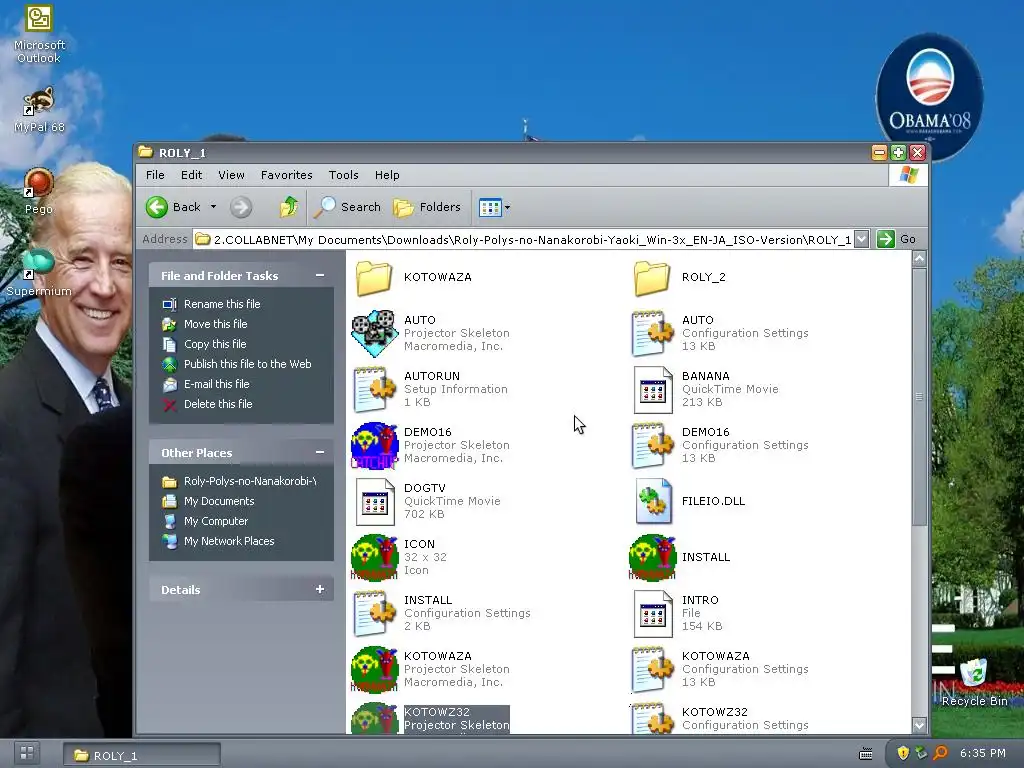Screen dimensions: 1024x768
Task: Go to My Computer in Other Places
Action: [216, 521]
